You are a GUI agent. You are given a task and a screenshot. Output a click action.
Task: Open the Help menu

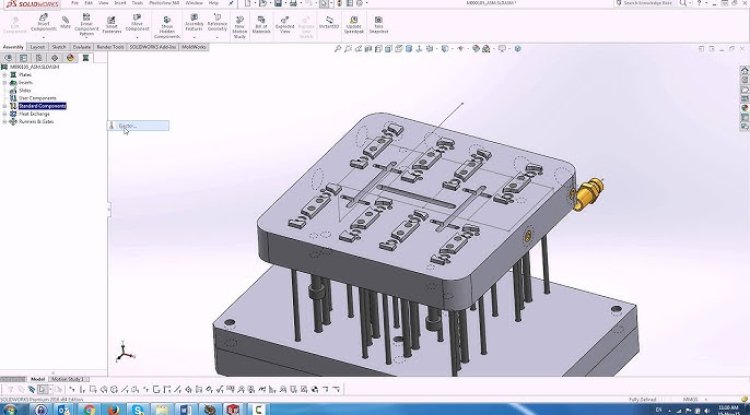[x=213, y=3]
